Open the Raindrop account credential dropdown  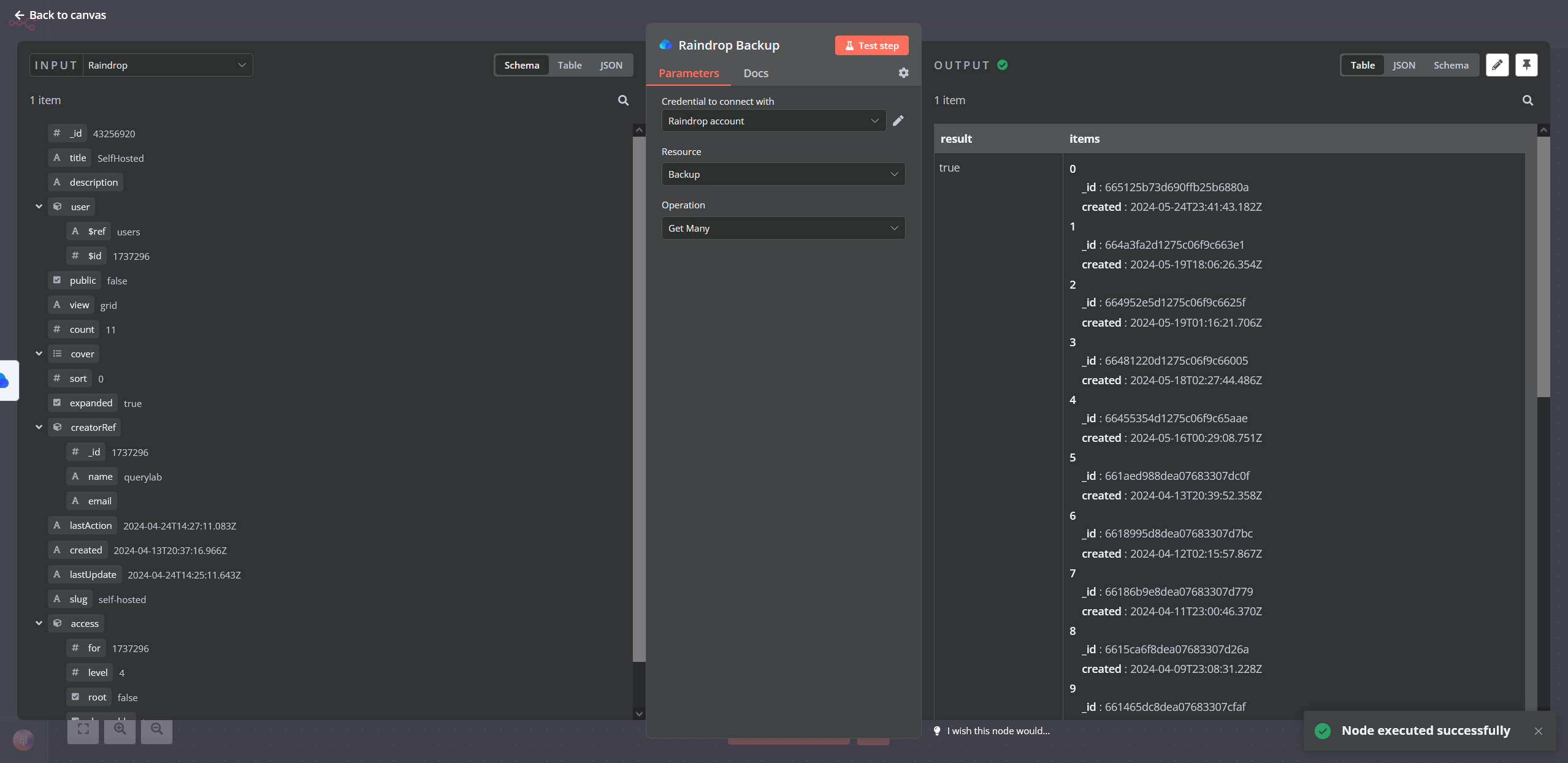tap(773, 121)
